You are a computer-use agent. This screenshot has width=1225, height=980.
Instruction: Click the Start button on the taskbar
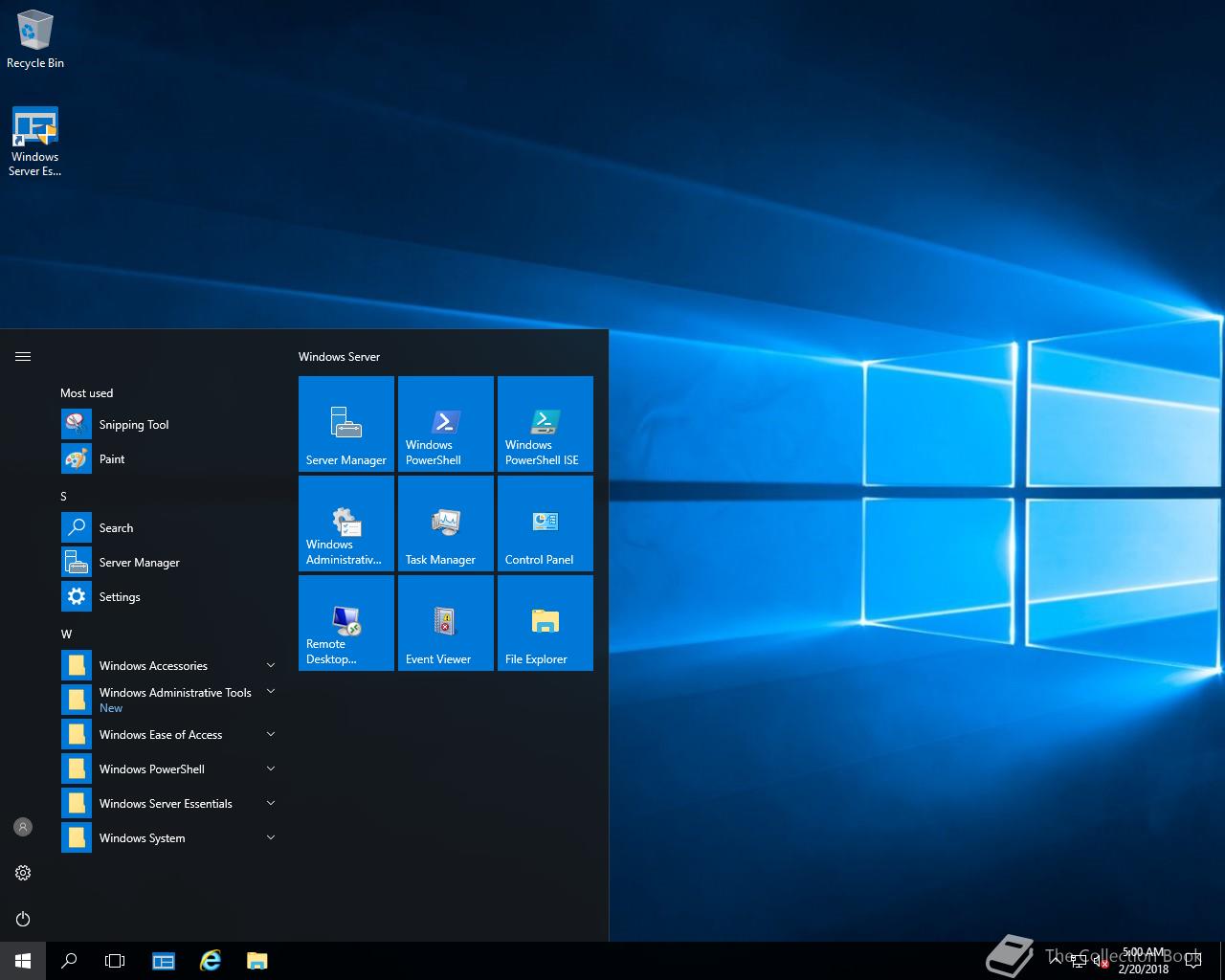[x=23, y=961]
